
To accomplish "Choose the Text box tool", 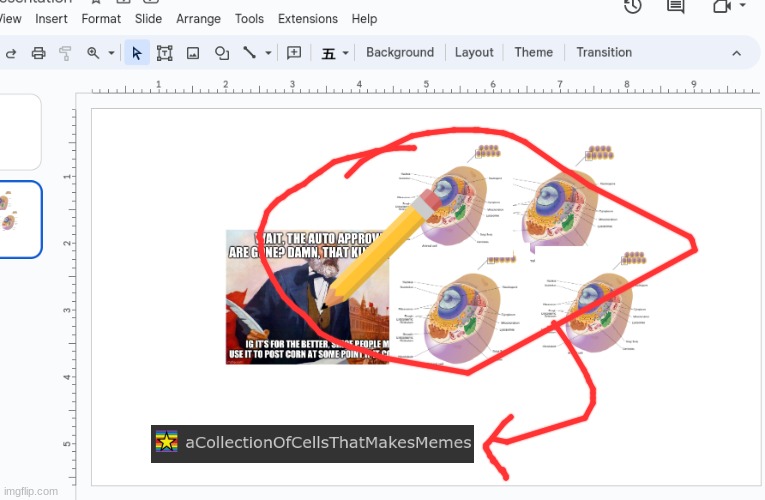I will 164,53.
